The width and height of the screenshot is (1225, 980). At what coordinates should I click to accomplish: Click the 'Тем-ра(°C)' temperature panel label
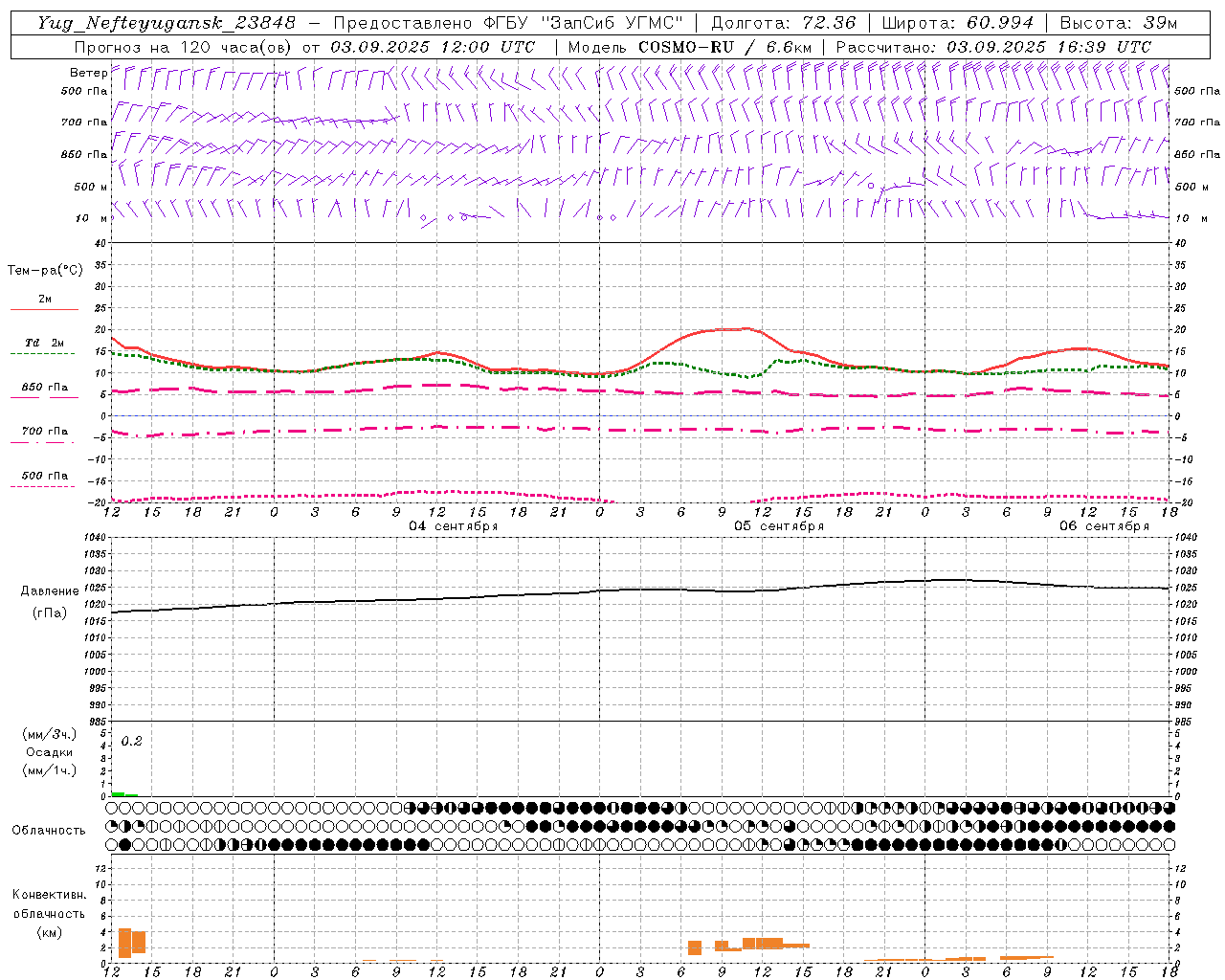click(x=45, y=271)
